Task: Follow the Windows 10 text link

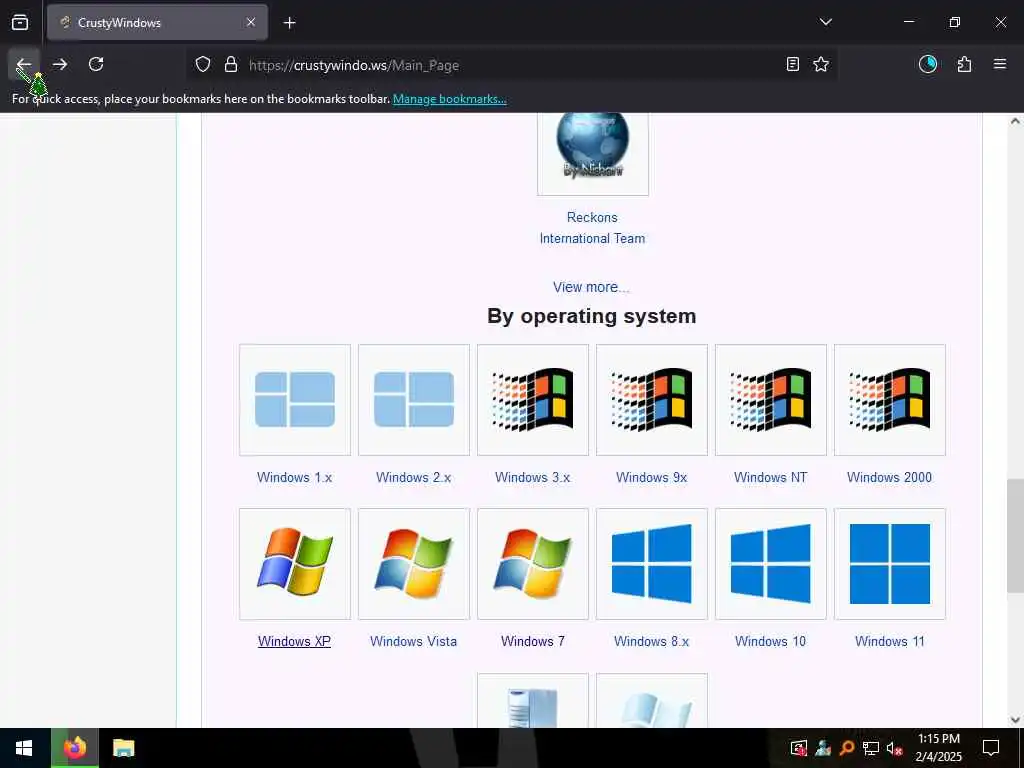Action: (771, 641)
